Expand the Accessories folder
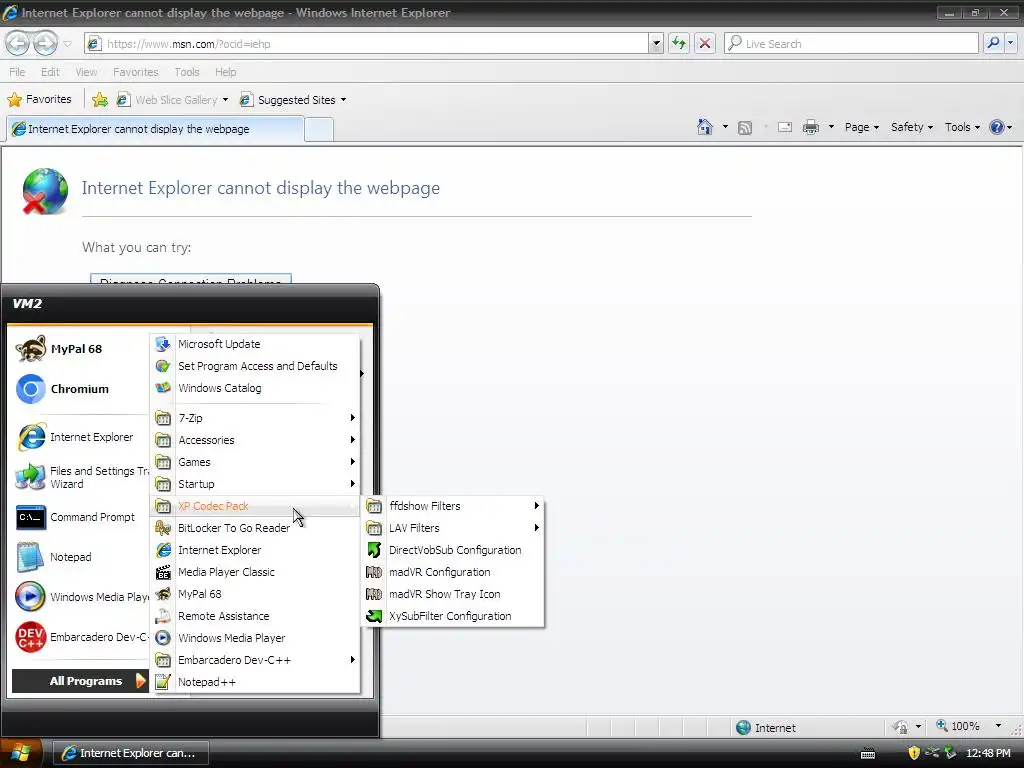This screenshot has height=768, width=1024. pos(255,440)
